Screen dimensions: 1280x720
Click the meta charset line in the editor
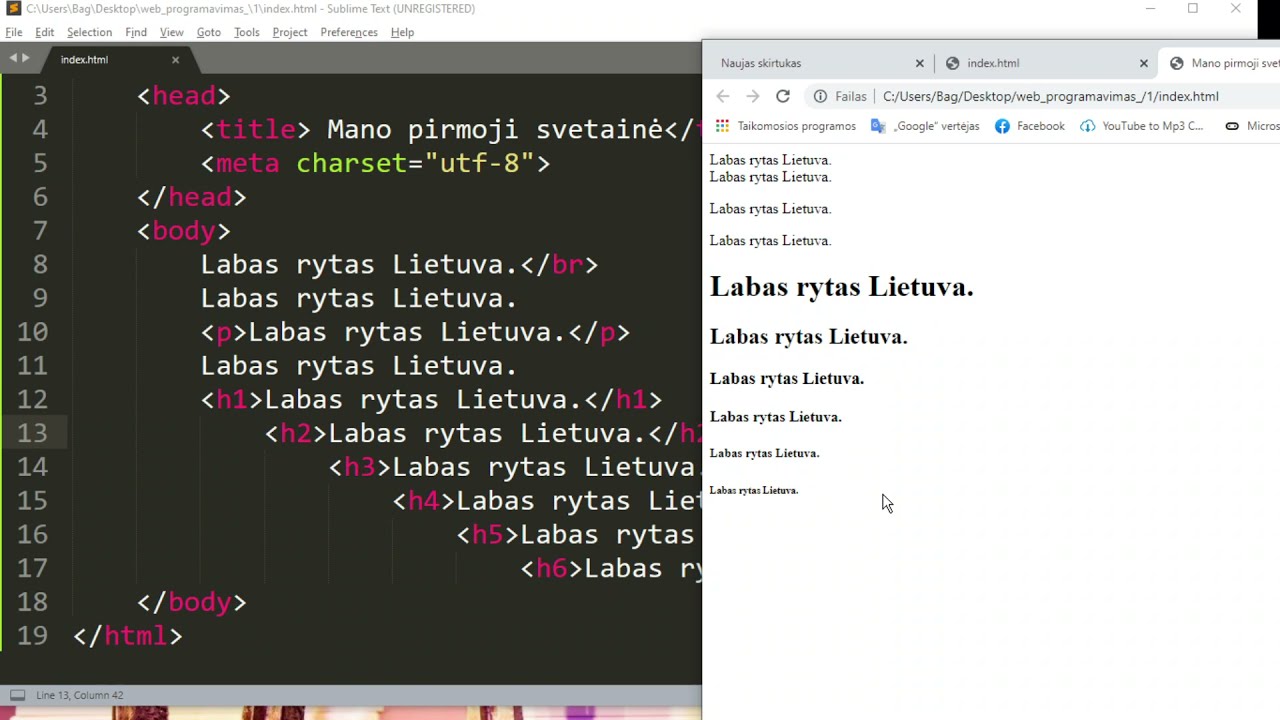pyautogui.click(x=375, y=163)
